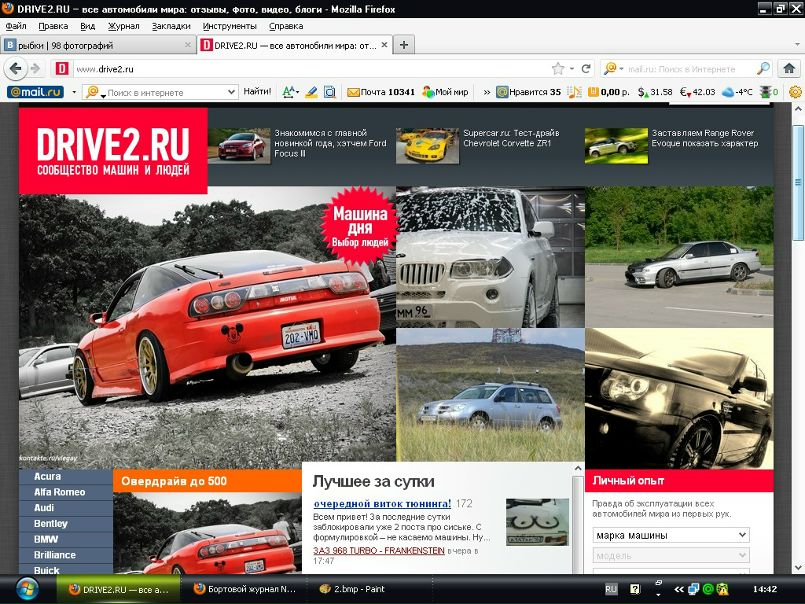The height and width of the screenshot is (604, 805).
Task: Bookmark this page with the star icon
Action: click(x=558, y=69)
